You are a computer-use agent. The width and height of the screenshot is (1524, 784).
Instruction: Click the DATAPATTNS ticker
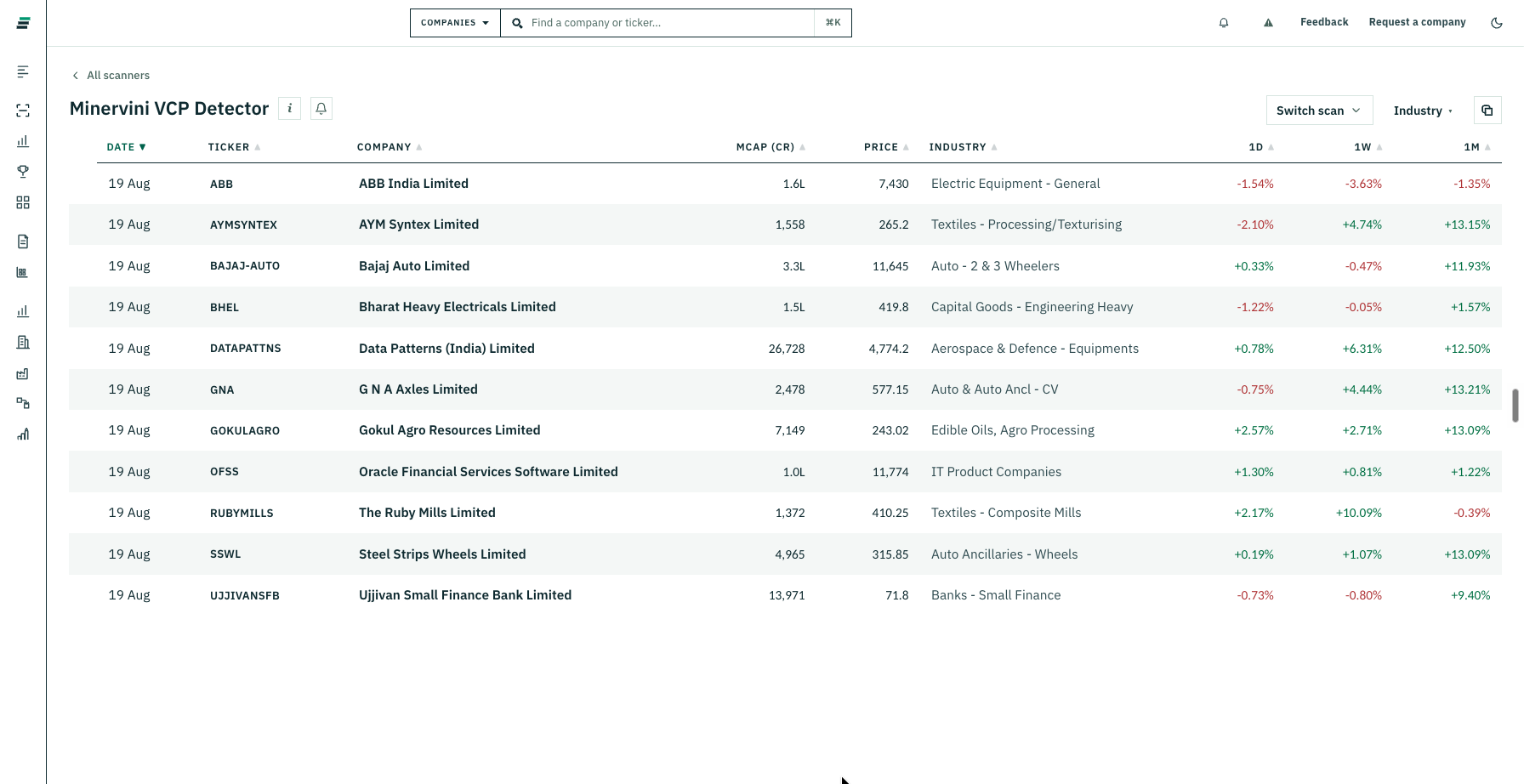(246, 349)
